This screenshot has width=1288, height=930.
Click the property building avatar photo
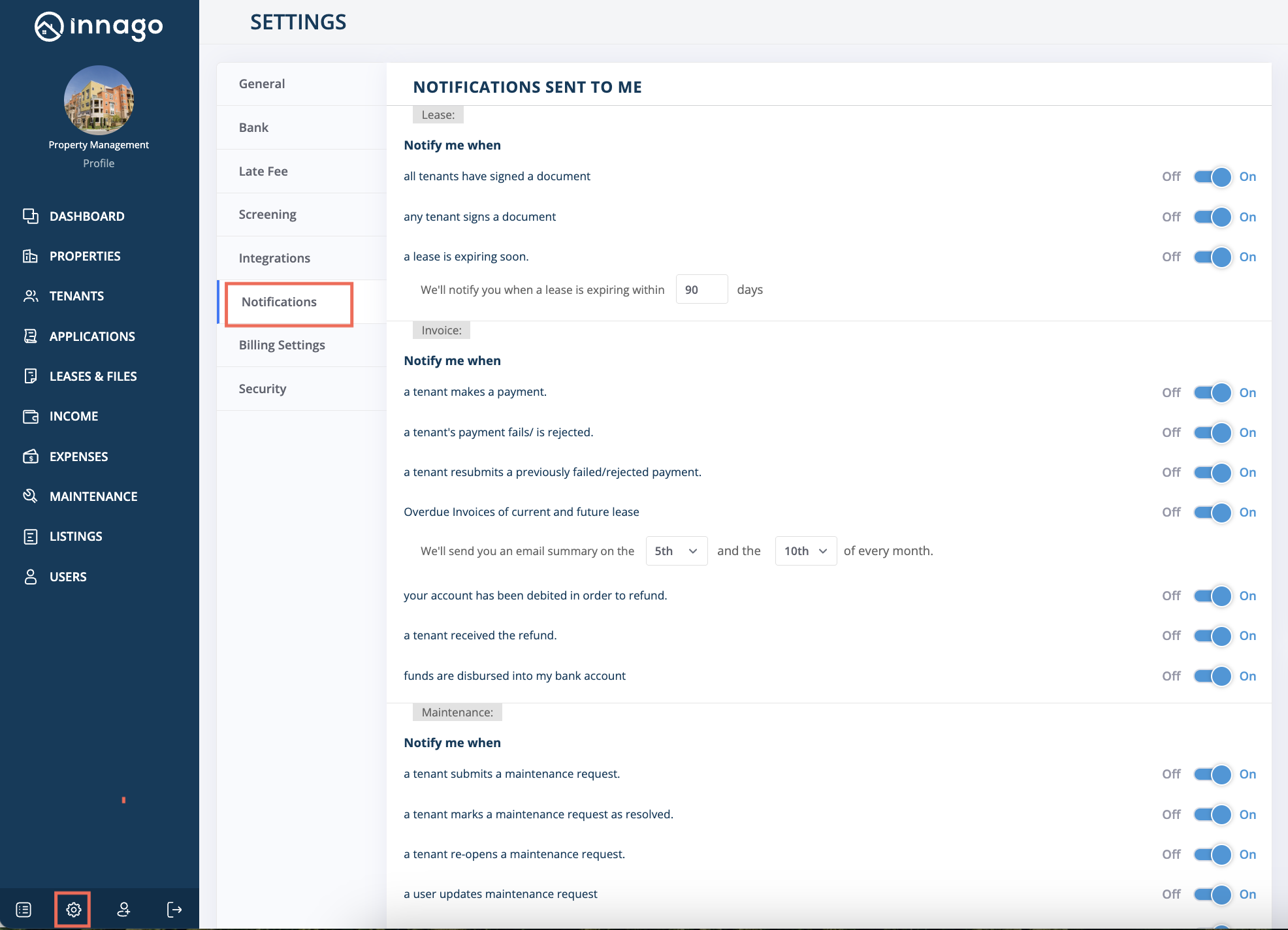[99, 100]
